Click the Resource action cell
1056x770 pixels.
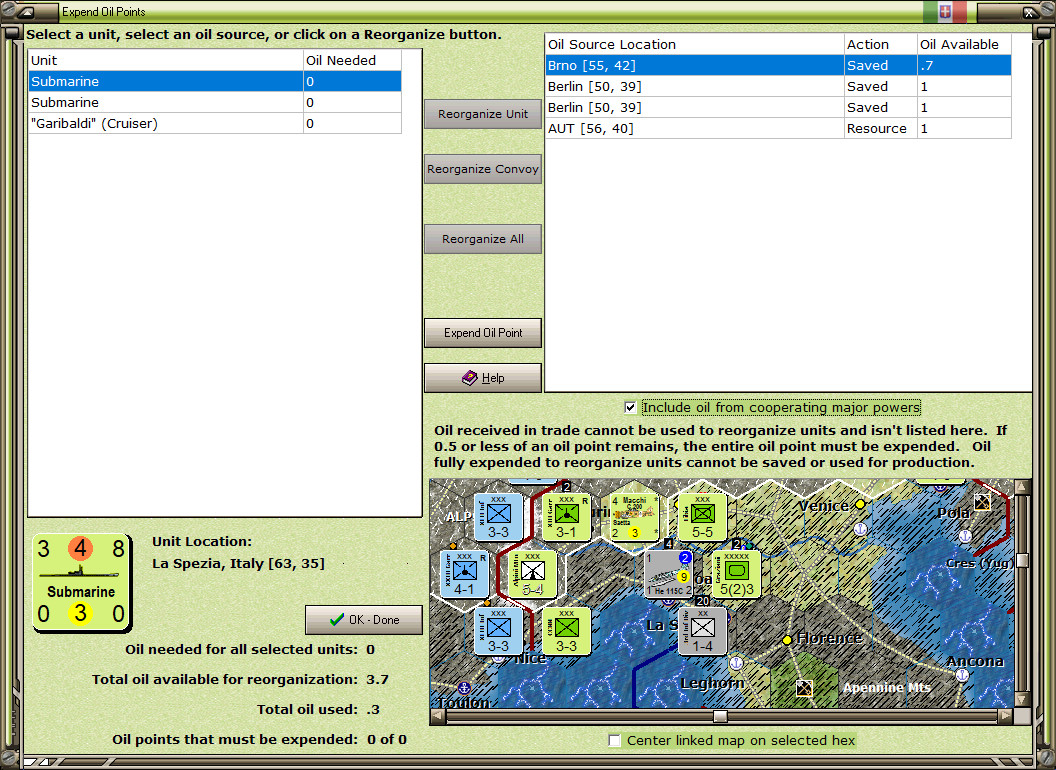coord(881,128)
